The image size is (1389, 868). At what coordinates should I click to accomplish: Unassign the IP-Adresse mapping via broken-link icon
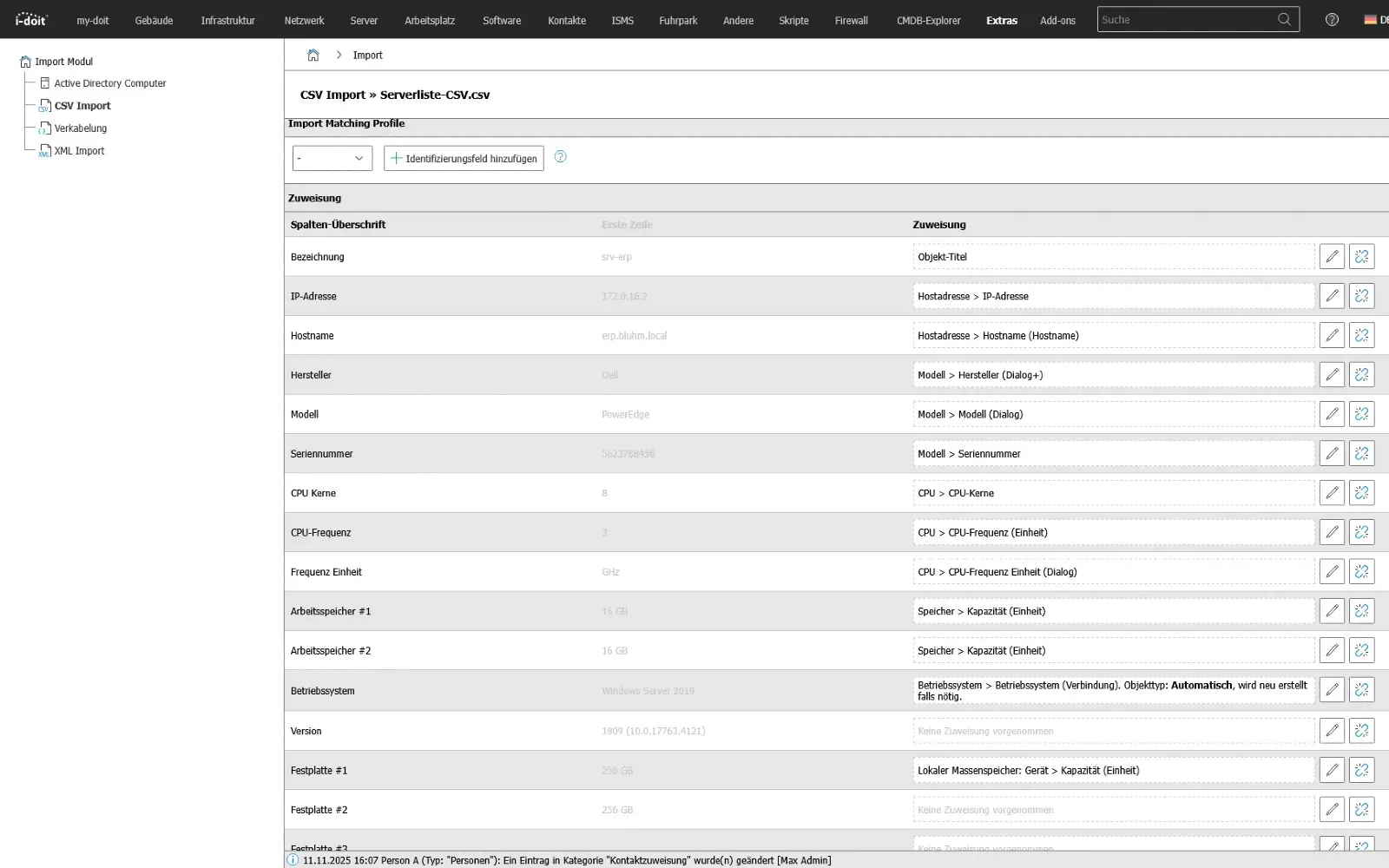(x=1361, y=295)
